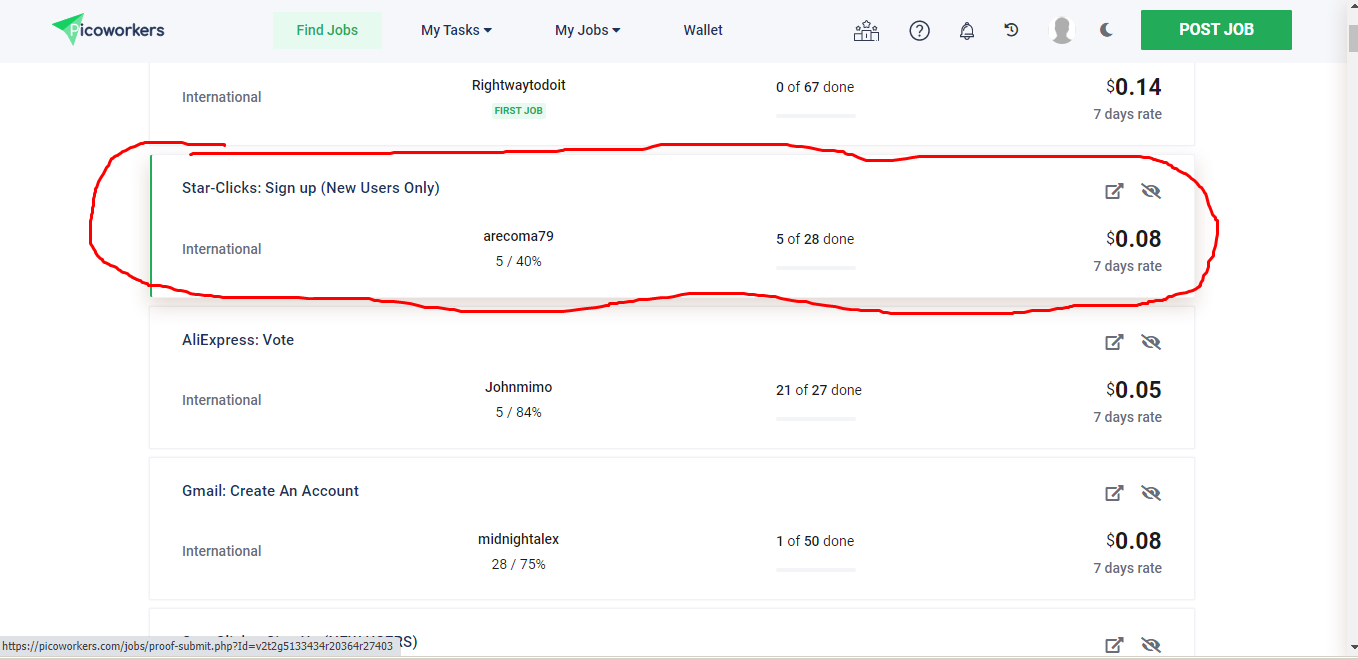Open the Gmail: Create An Account title

(270, 491)
